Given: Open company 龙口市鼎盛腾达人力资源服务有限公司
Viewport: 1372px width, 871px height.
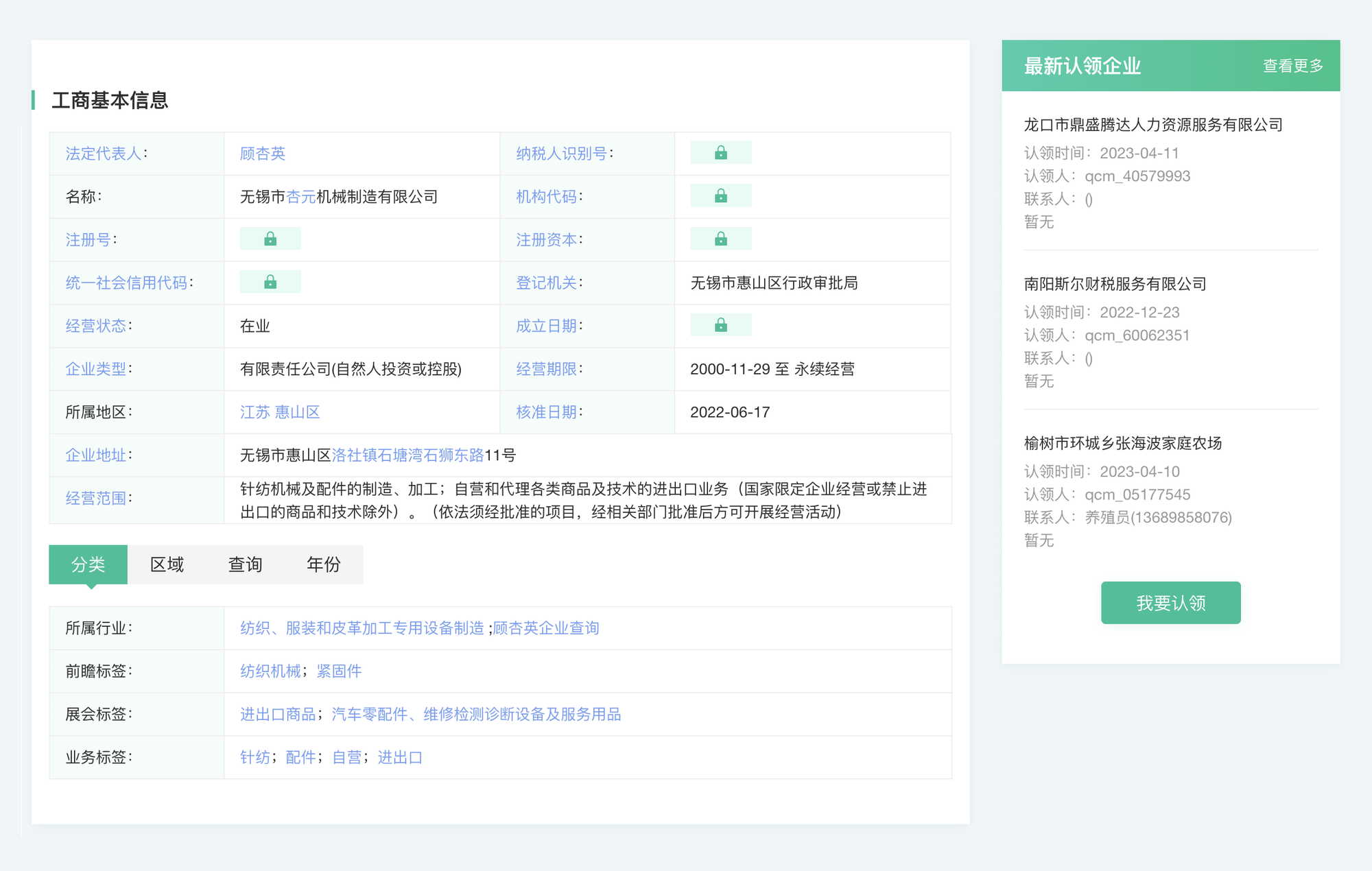Looking at the screenshot, I should point(1153,125).
